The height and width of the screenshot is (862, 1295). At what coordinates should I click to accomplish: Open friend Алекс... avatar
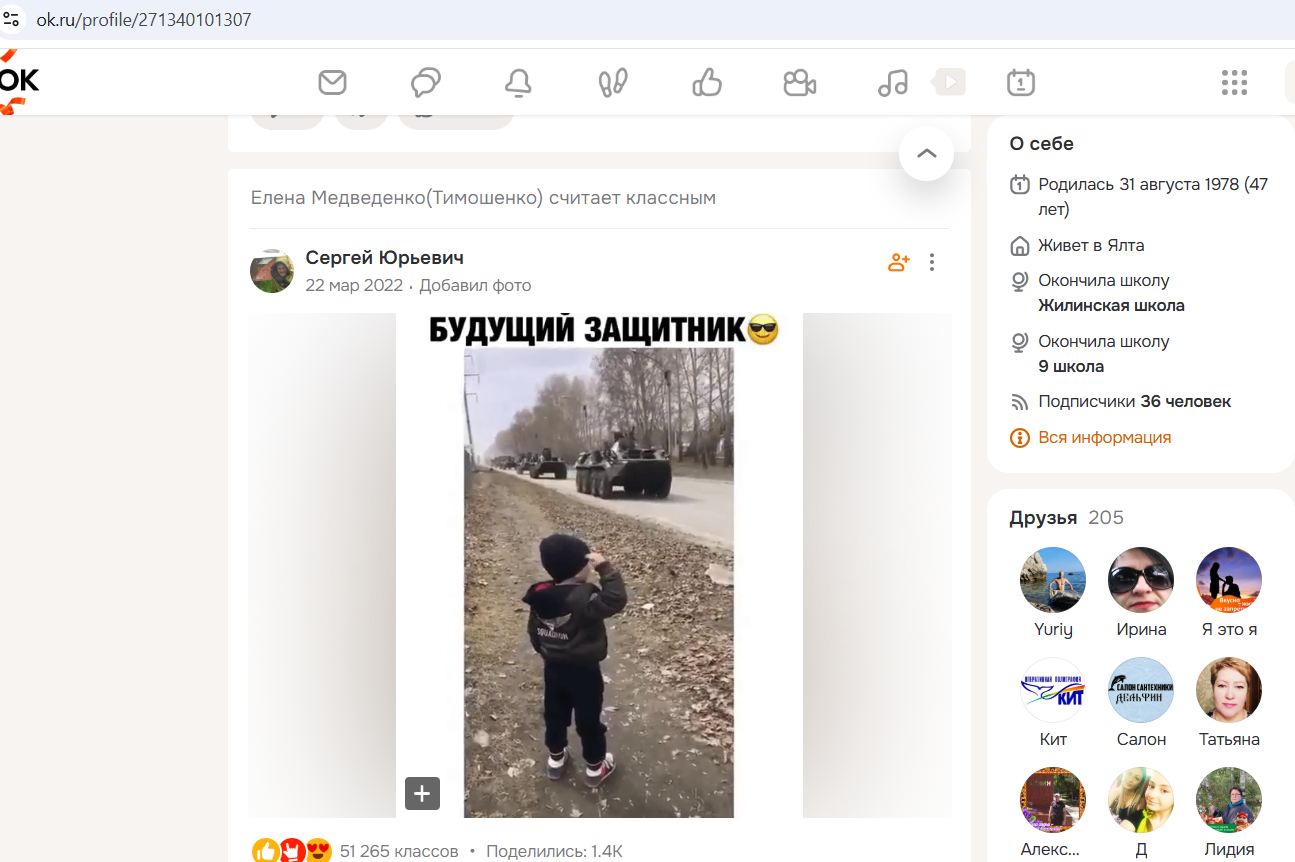click(1053, 800)
